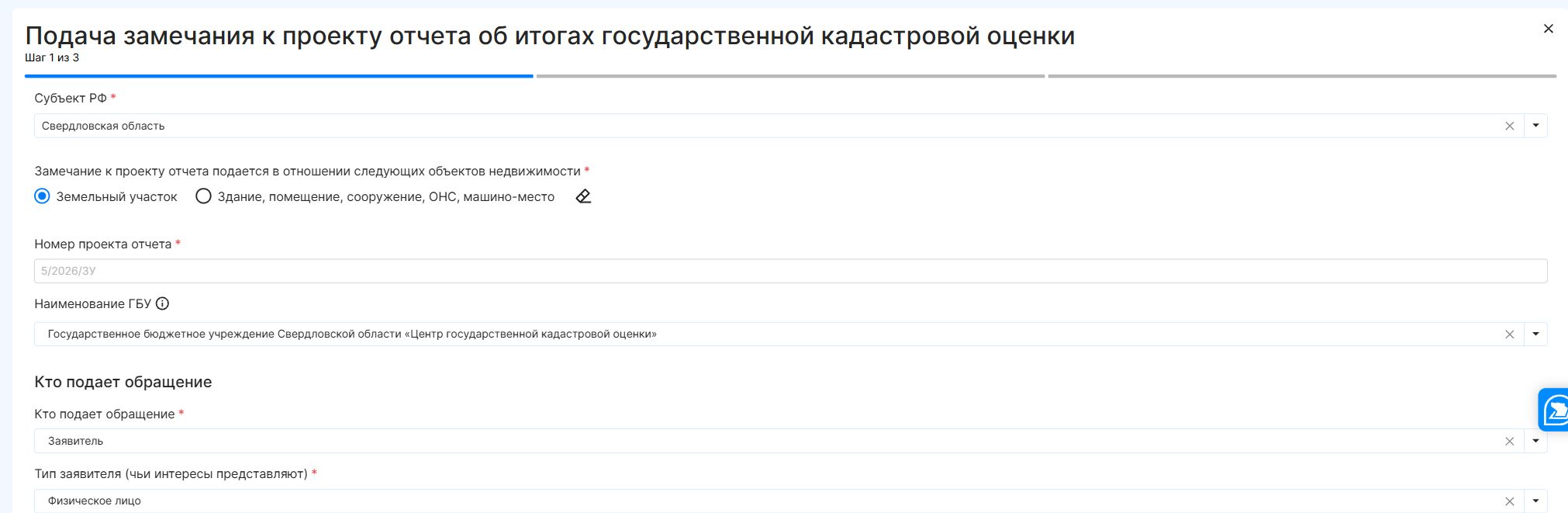Select Здание, помещение, сооружение radio option
This screenshot has height=513, width=1568.
pyautogui.click(x=203, y=196)
